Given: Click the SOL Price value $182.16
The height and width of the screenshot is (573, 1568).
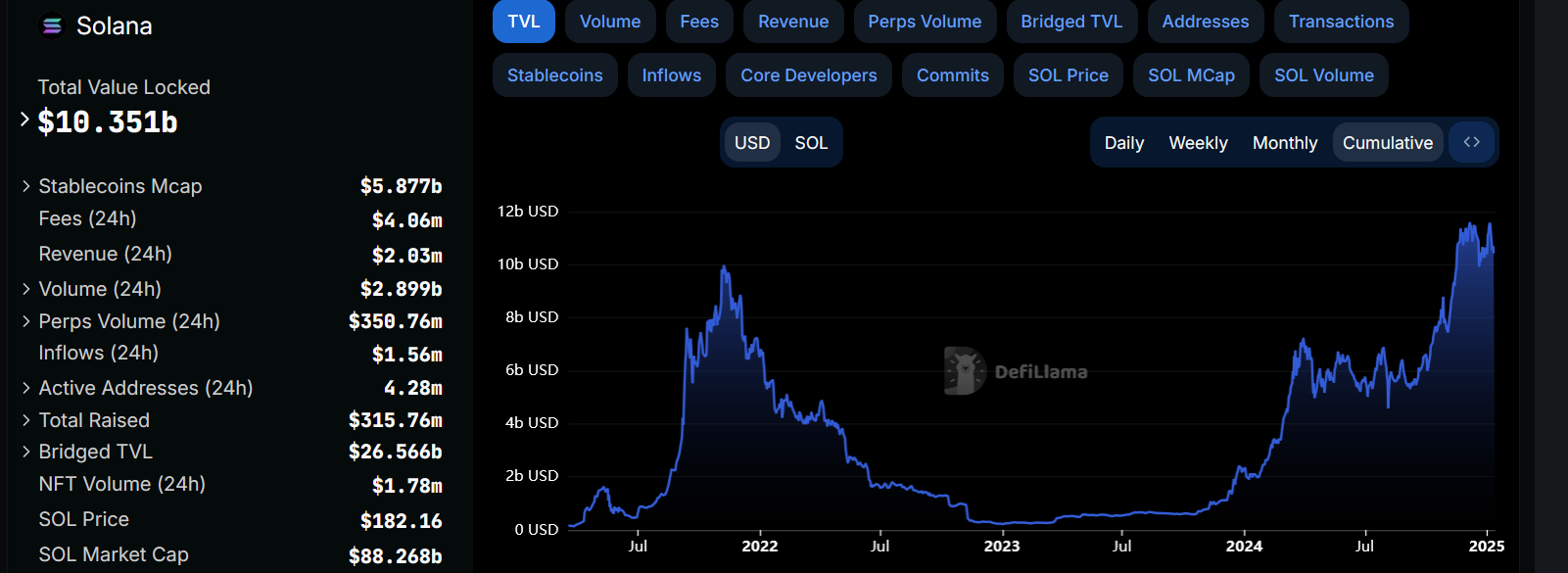Looking at the screenshot, I should (x=402, y=521).
